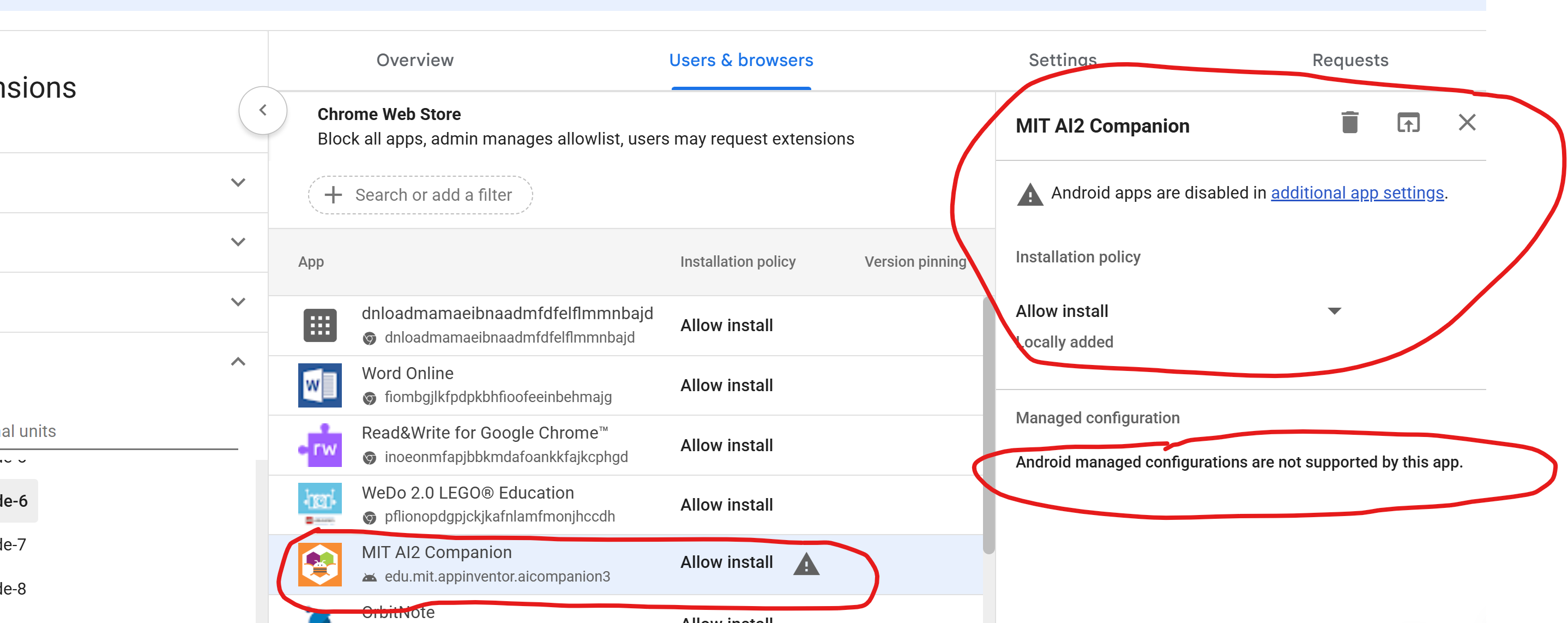Click grid icon for dnloadmamaeibnaadmfdfelflmmnbajd app
Image resolution: width=1568 pixels, height=623 pixels.
pyautogui.click(x=319, y=325)
